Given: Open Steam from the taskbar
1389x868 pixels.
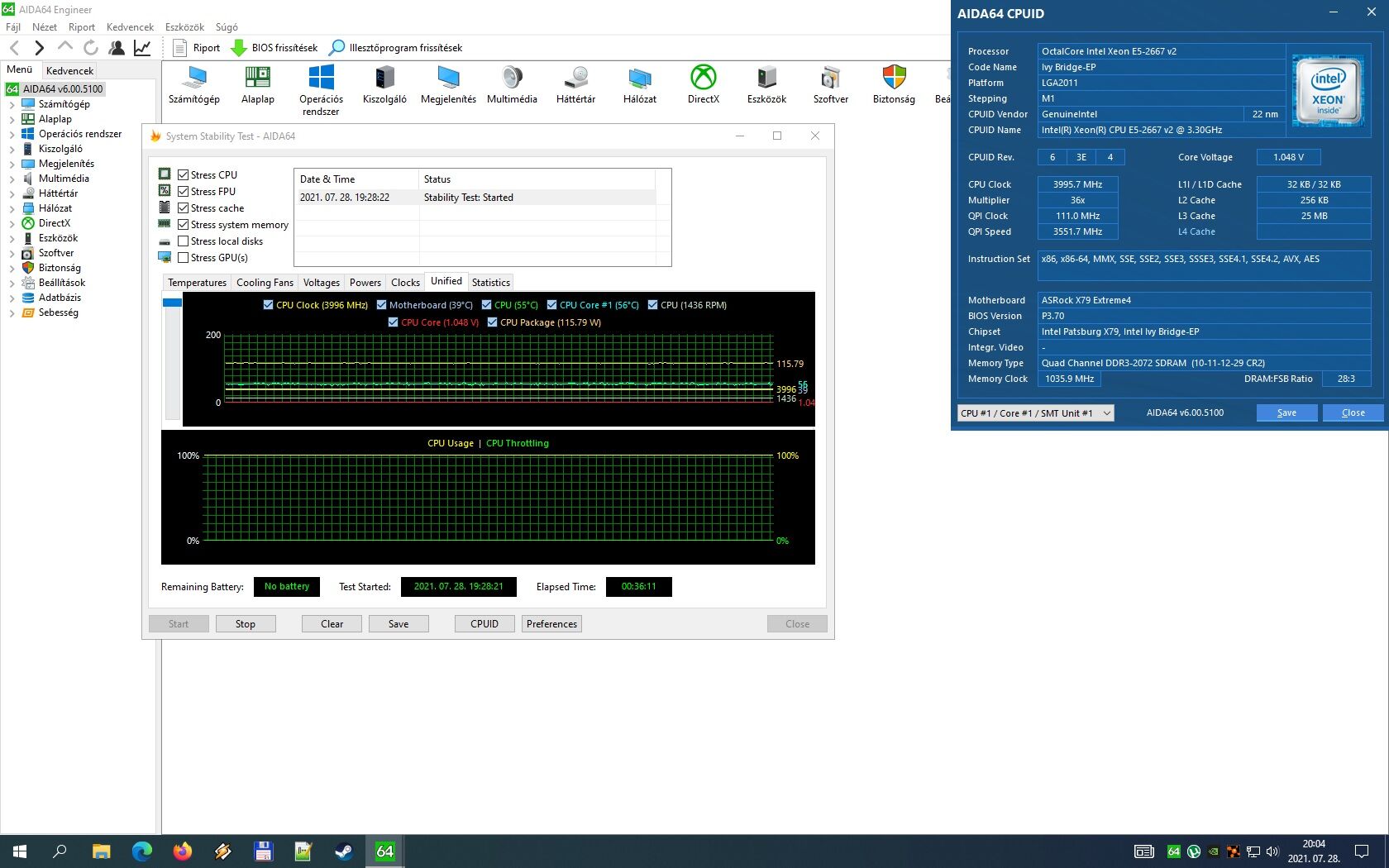Looking at the screenshot, I should click(343, 851).
